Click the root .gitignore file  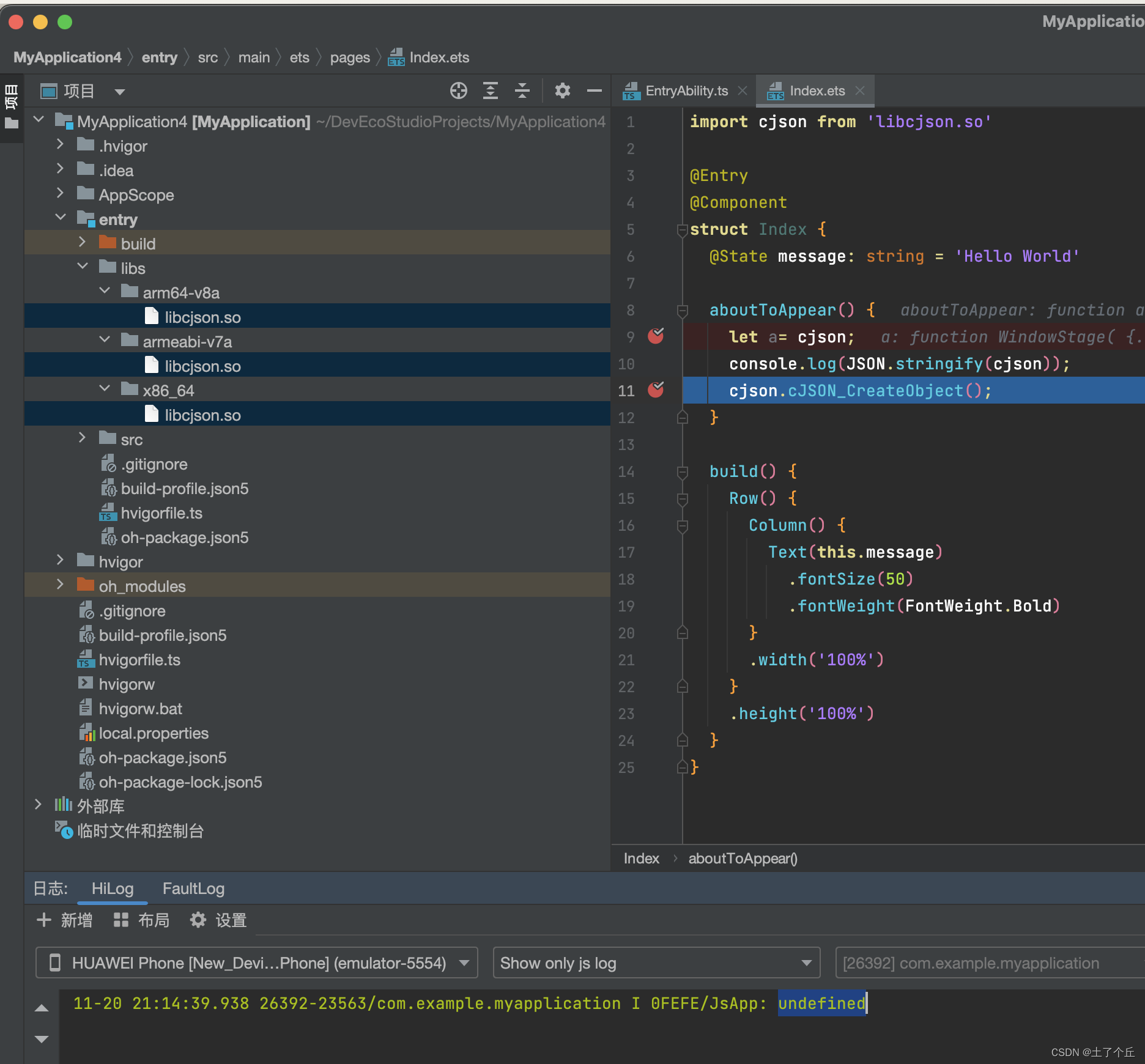tap(122, 611)
